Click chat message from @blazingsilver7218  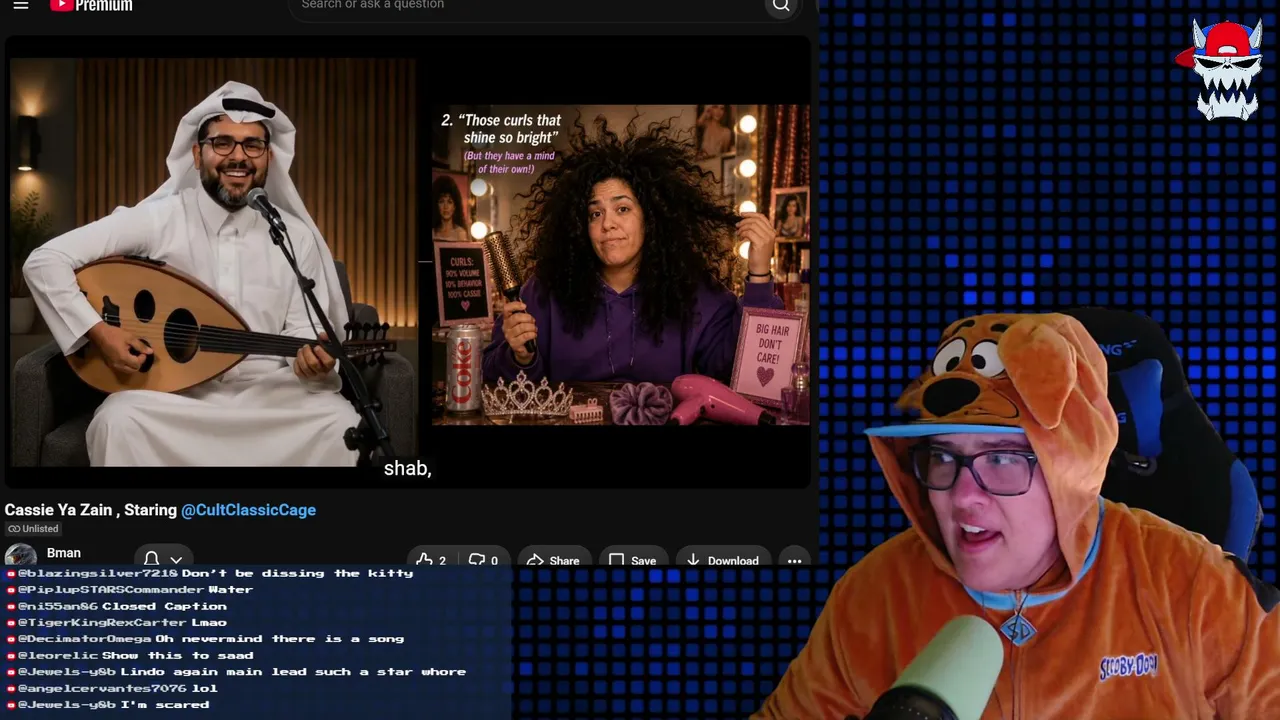210,573
